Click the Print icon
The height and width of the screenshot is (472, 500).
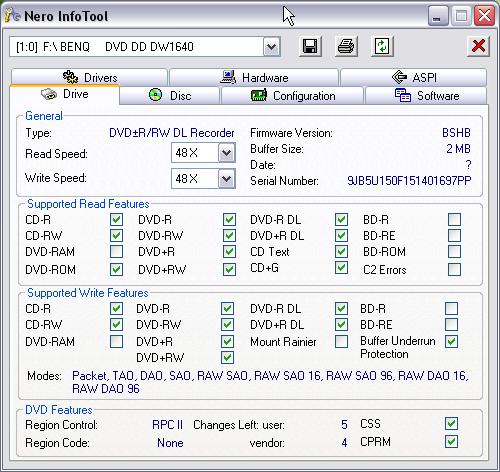point(346,46)
